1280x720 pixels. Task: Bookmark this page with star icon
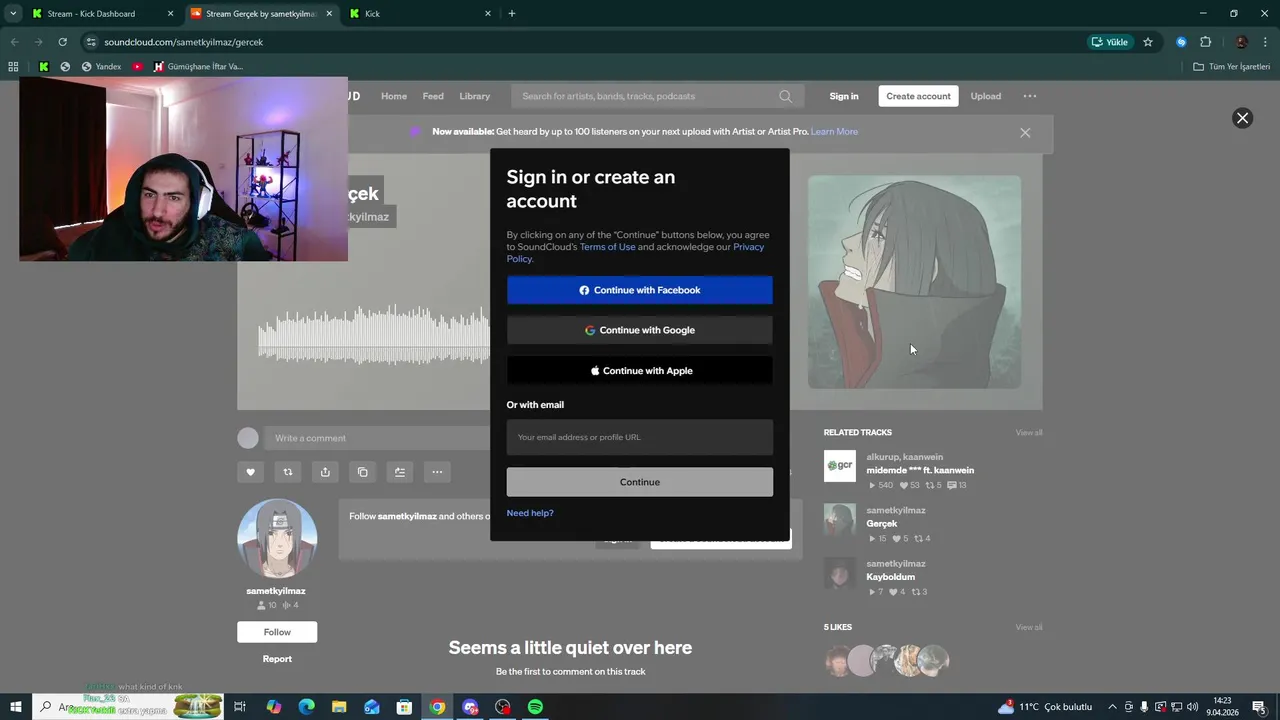(x=1148, y=42)
